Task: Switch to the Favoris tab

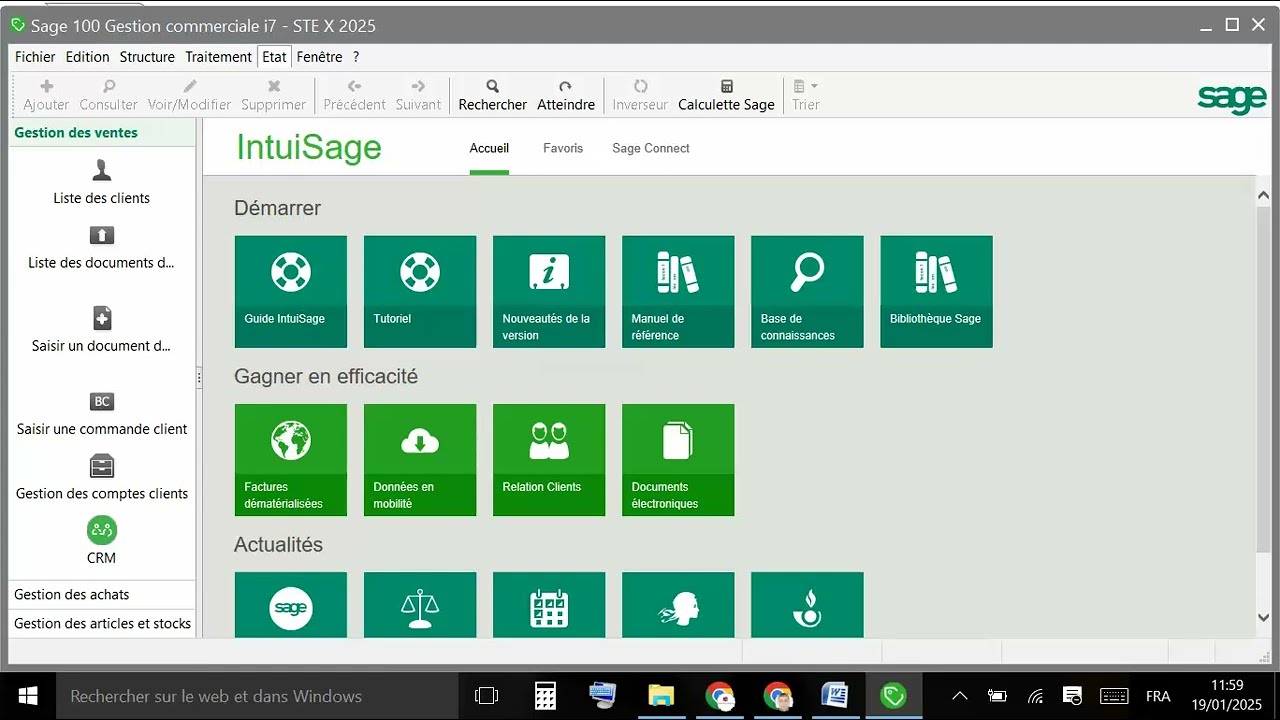Action: click(563, 148)
